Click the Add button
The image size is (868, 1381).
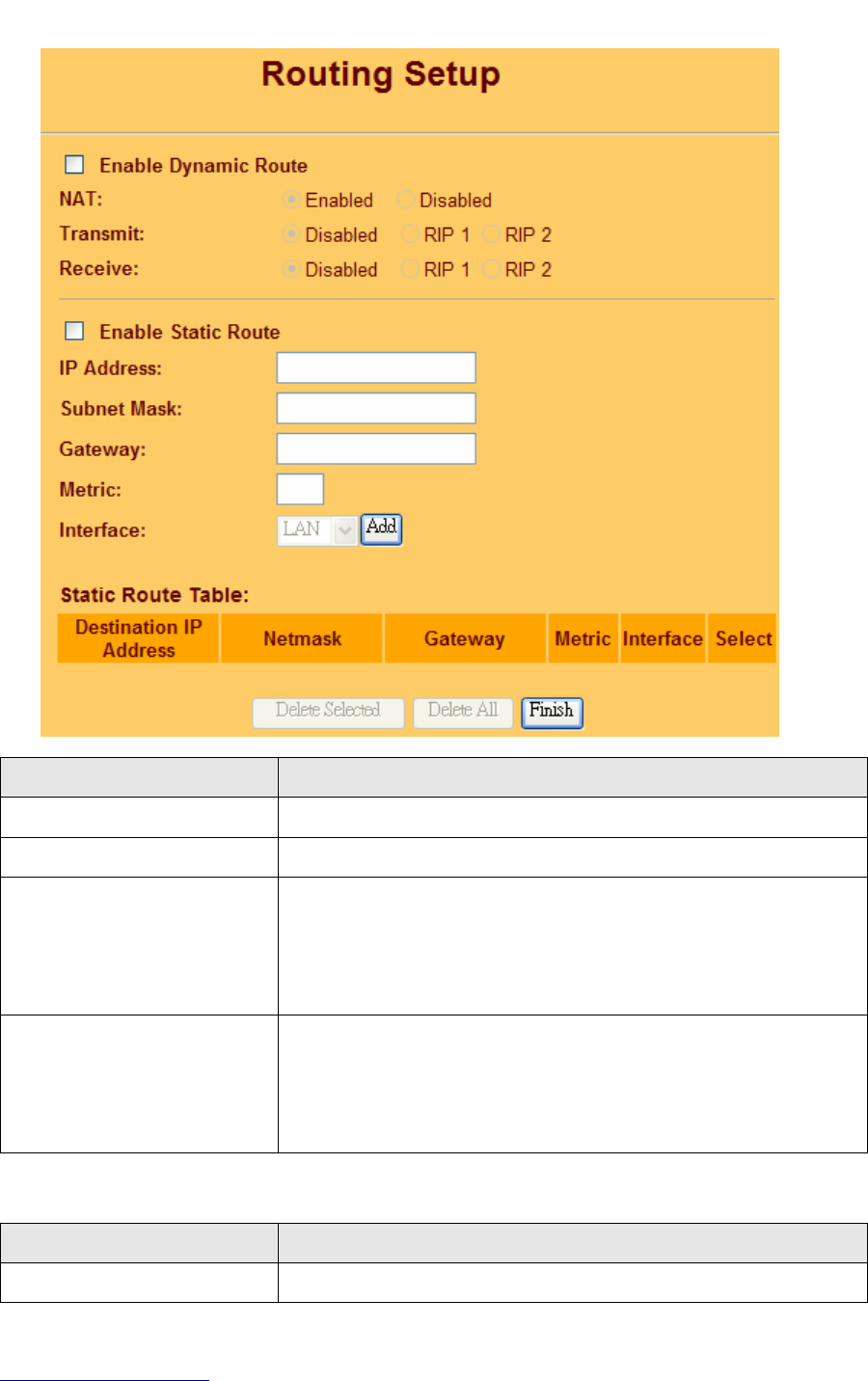[381, 528]
